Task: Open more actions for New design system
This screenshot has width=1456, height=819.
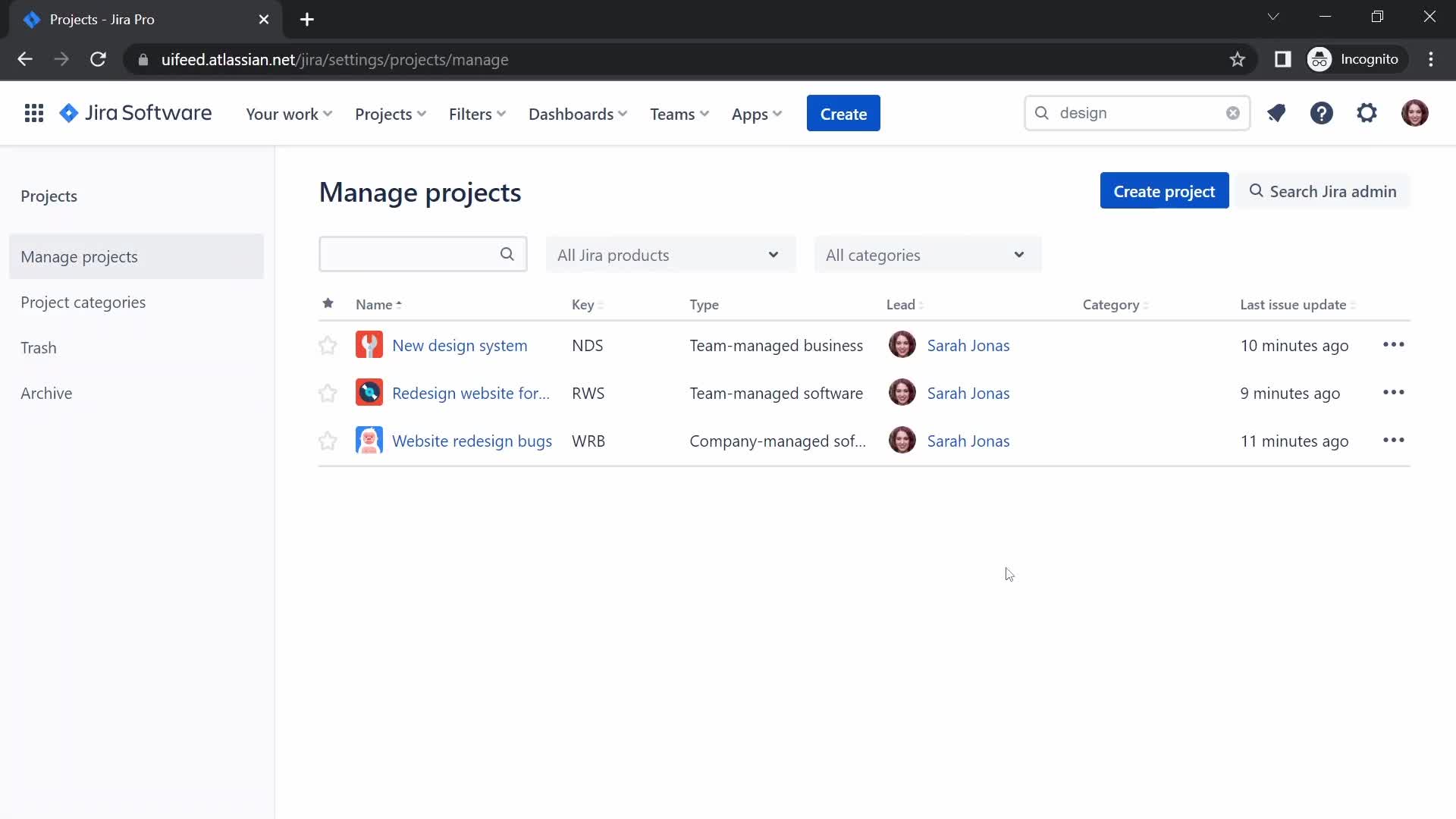Action: [x=1393, y=345]
